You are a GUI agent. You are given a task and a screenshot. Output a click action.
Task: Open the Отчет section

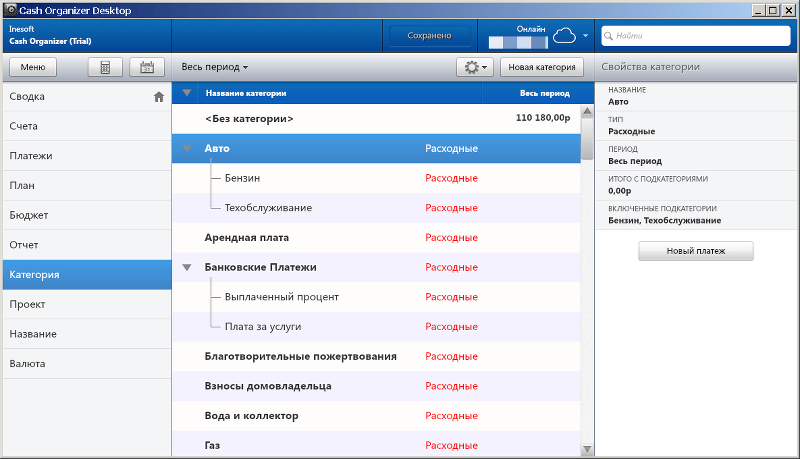click(87, 245)
